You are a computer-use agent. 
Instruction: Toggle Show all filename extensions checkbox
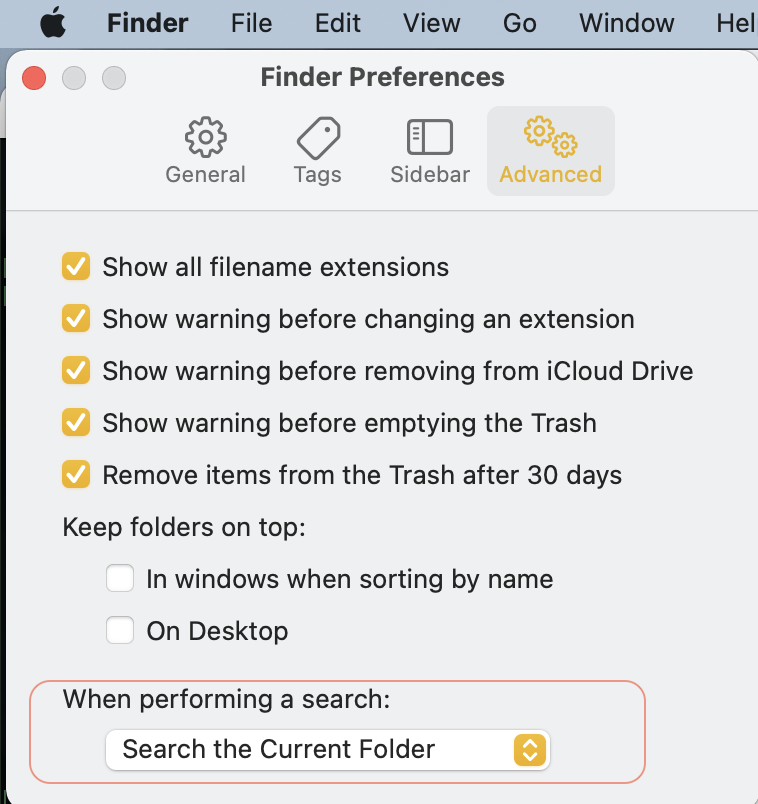pos(76,267)
